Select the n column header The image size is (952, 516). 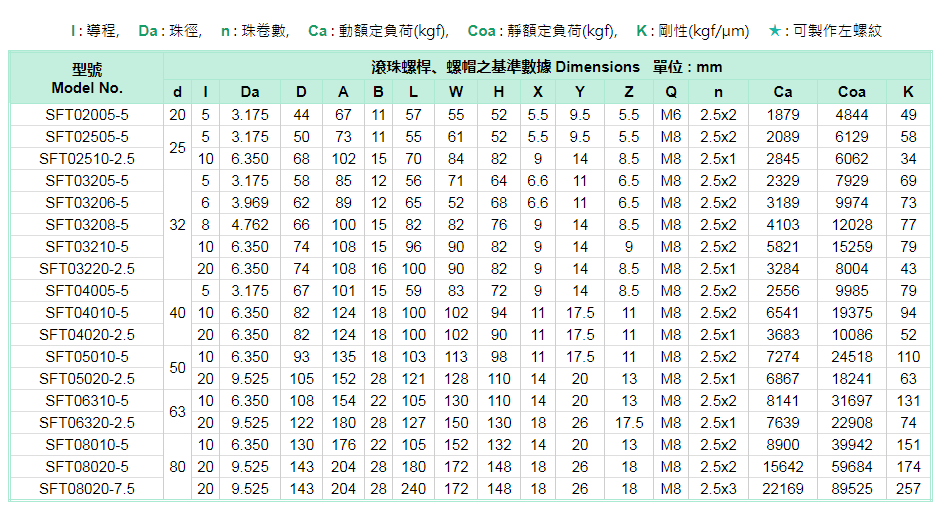coord(718,92)
